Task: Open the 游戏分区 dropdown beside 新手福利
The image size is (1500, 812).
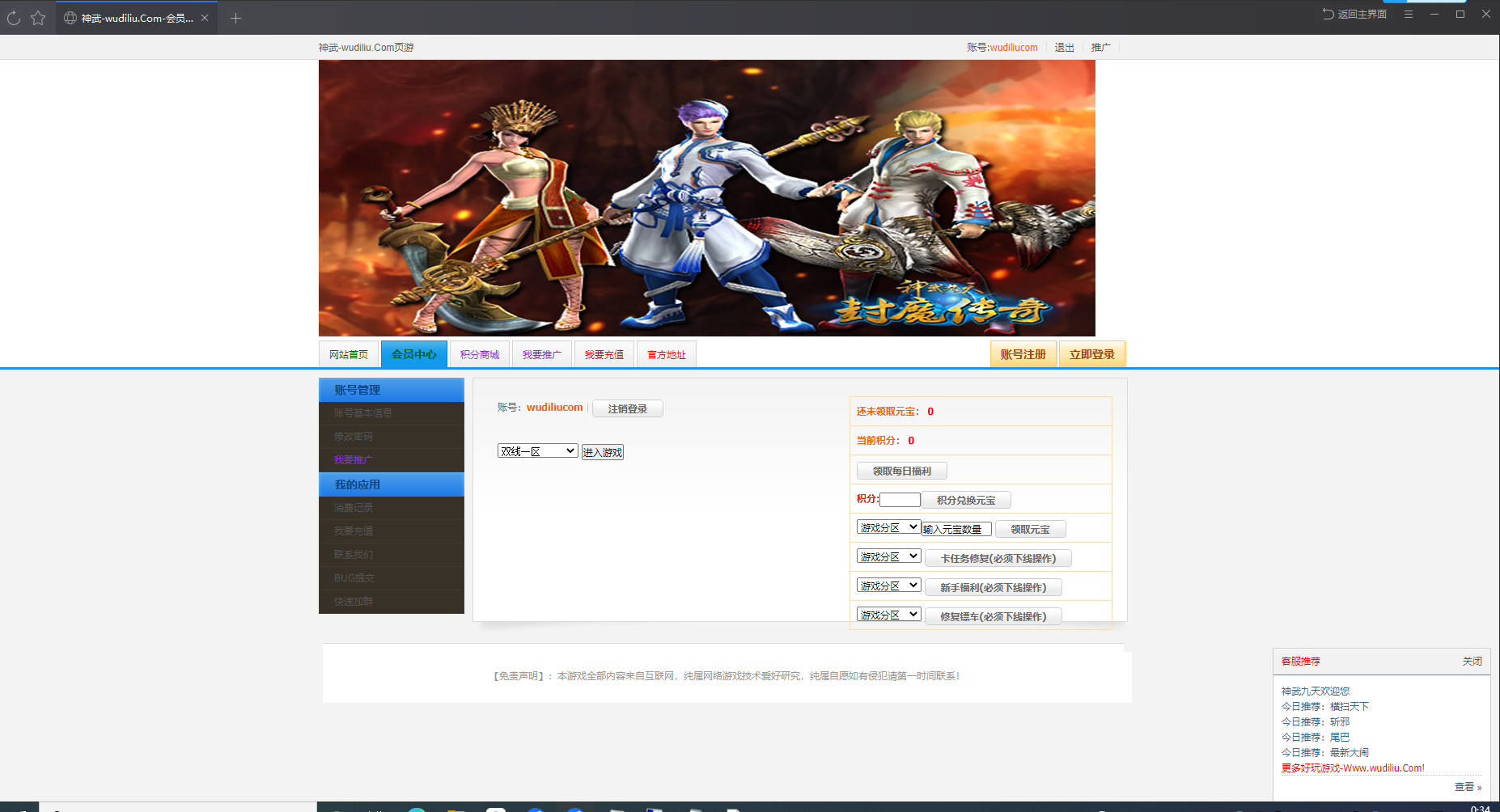Action: point(888,586)
